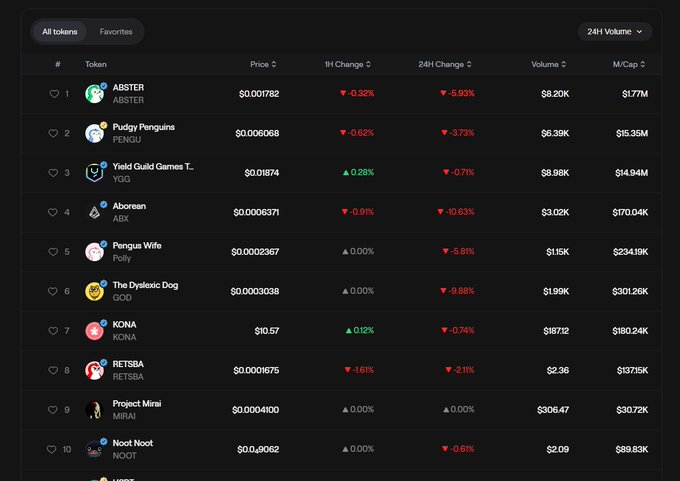Open the Pengus Wife token link
This screenshot has height=481, width=680.
[137, 245]
